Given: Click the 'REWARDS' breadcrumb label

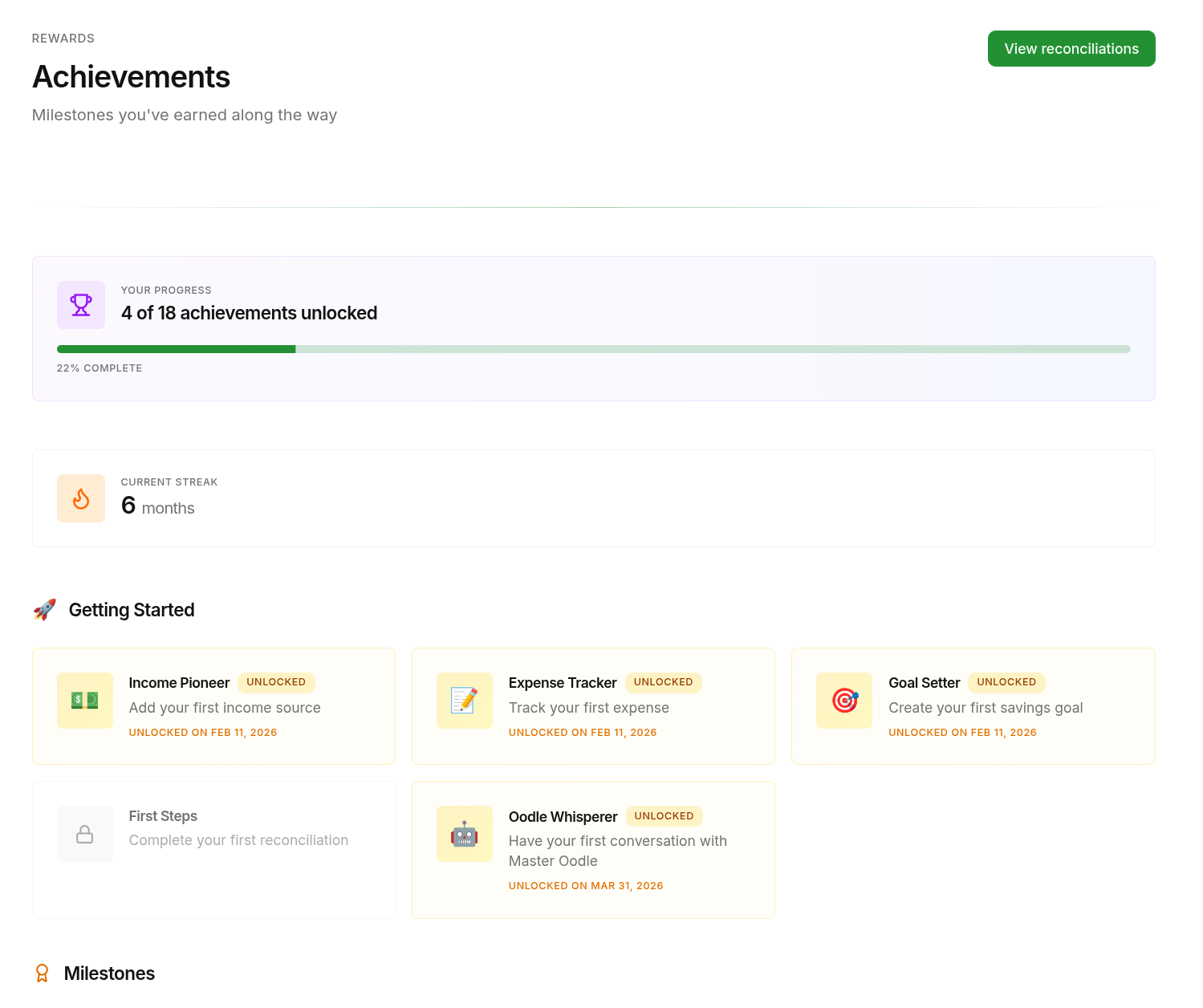Looking at the screenshot, I should point(63,39).
